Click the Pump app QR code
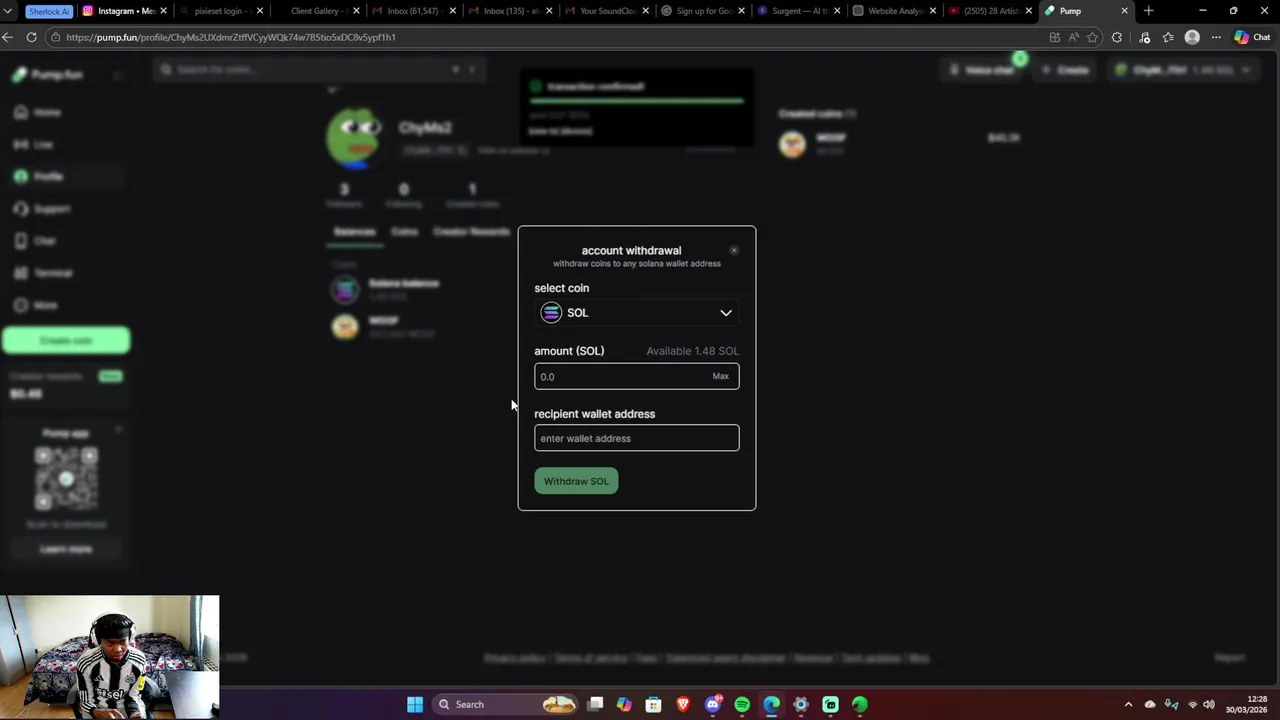The image size is (1280, 720). tap(66, 479)
